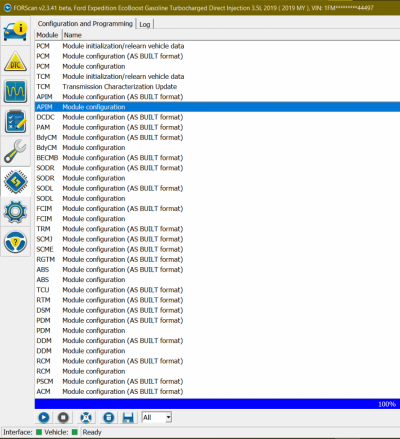This screenshot has width=400, height=439.
Task: Open the Tests checklist section
Action: click(15, 121)
